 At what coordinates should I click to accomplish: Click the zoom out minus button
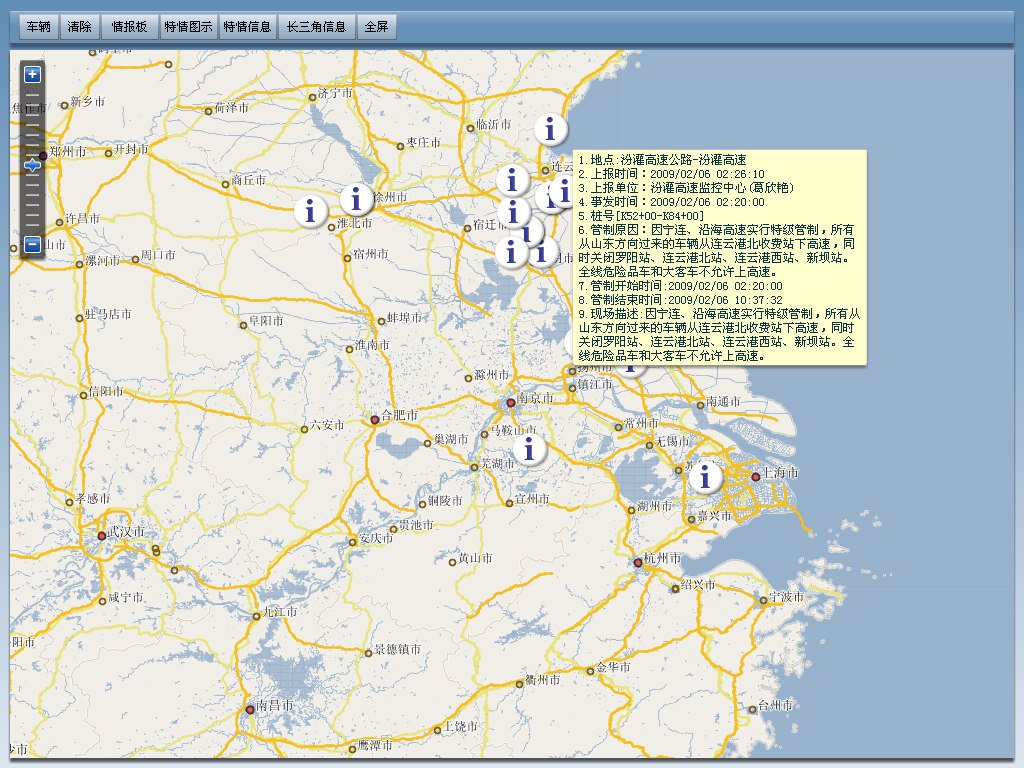32,244
